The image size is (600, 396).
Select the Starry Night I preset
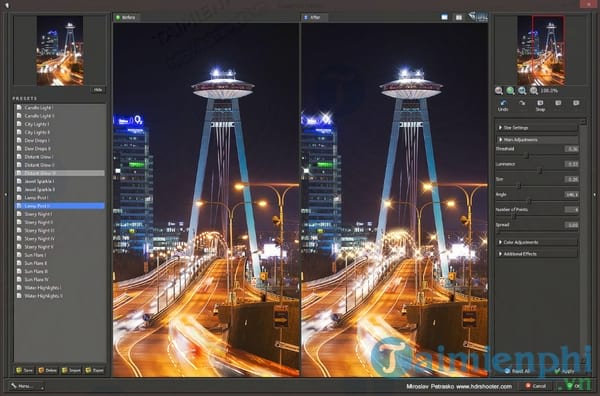click(x=60, y=214)
